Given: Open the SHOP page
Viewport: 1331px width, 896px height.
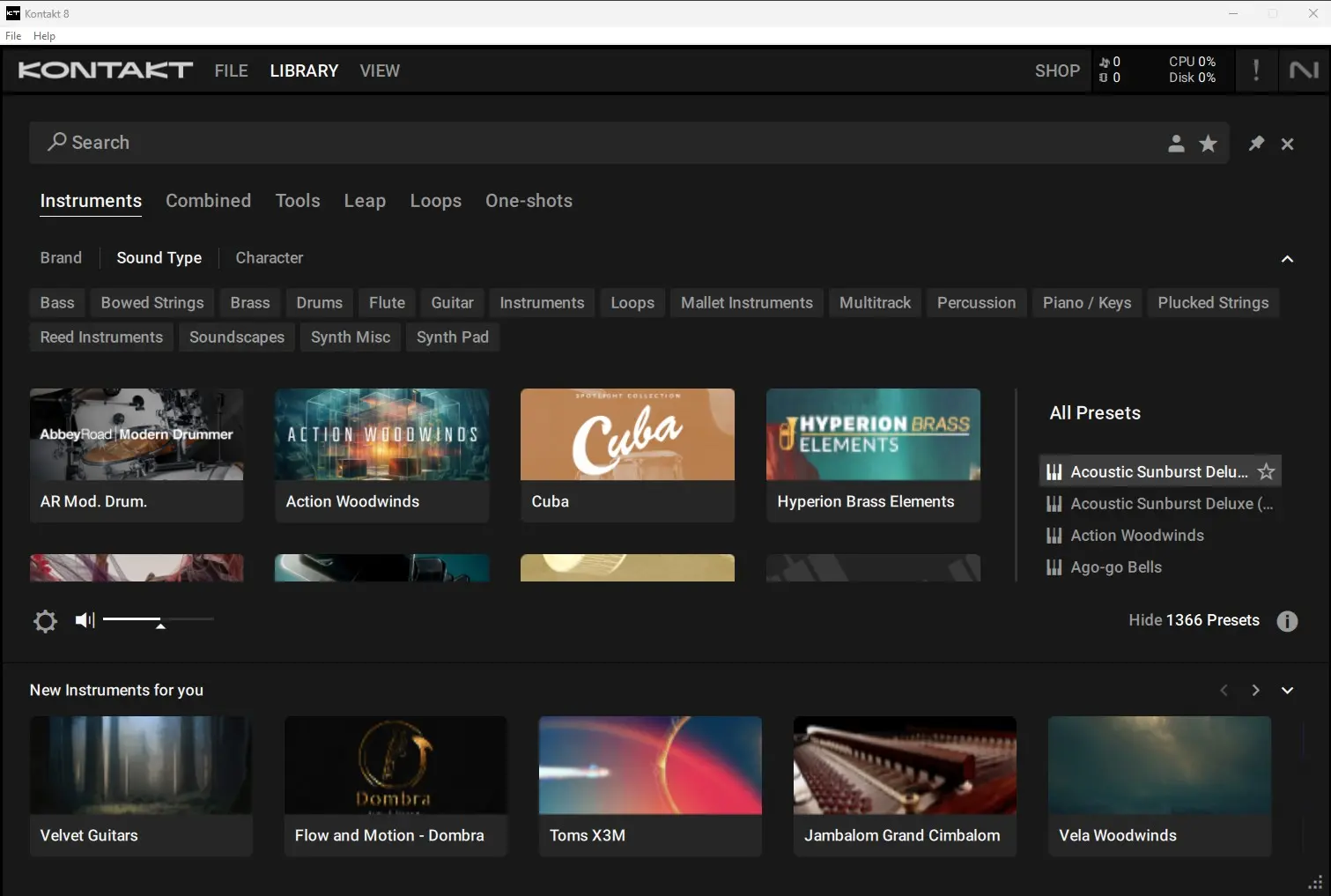Looking at the screenshot, I should 1056,70.
